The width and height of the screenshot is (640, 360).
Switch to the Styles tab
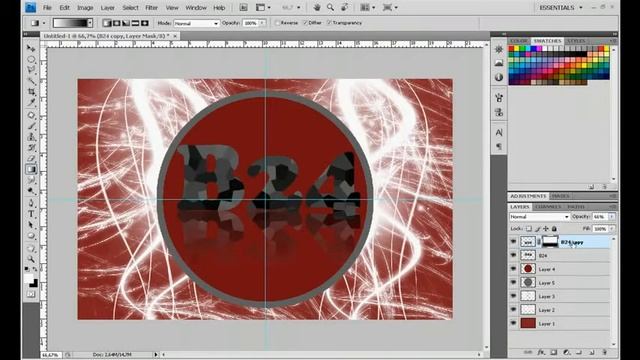point(576,41)
